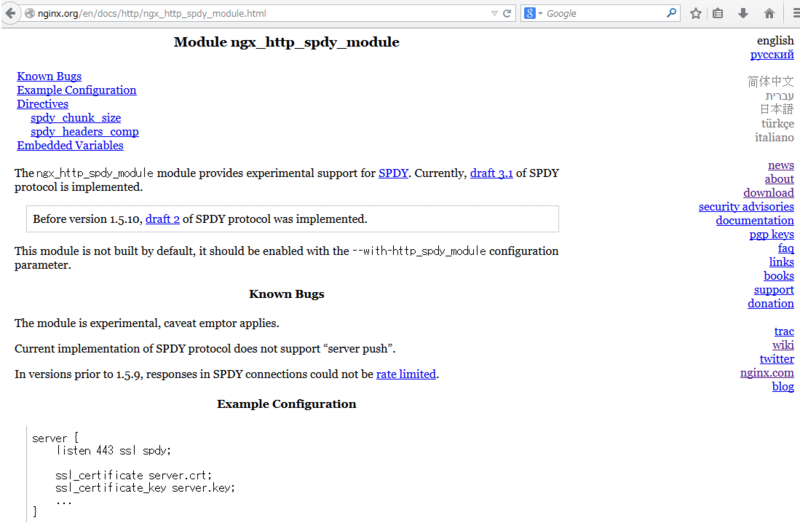Image resolution: width=800 pixels, height=523 pixels.
Task: Switch language to русский
Action: (x=771, y=54)
